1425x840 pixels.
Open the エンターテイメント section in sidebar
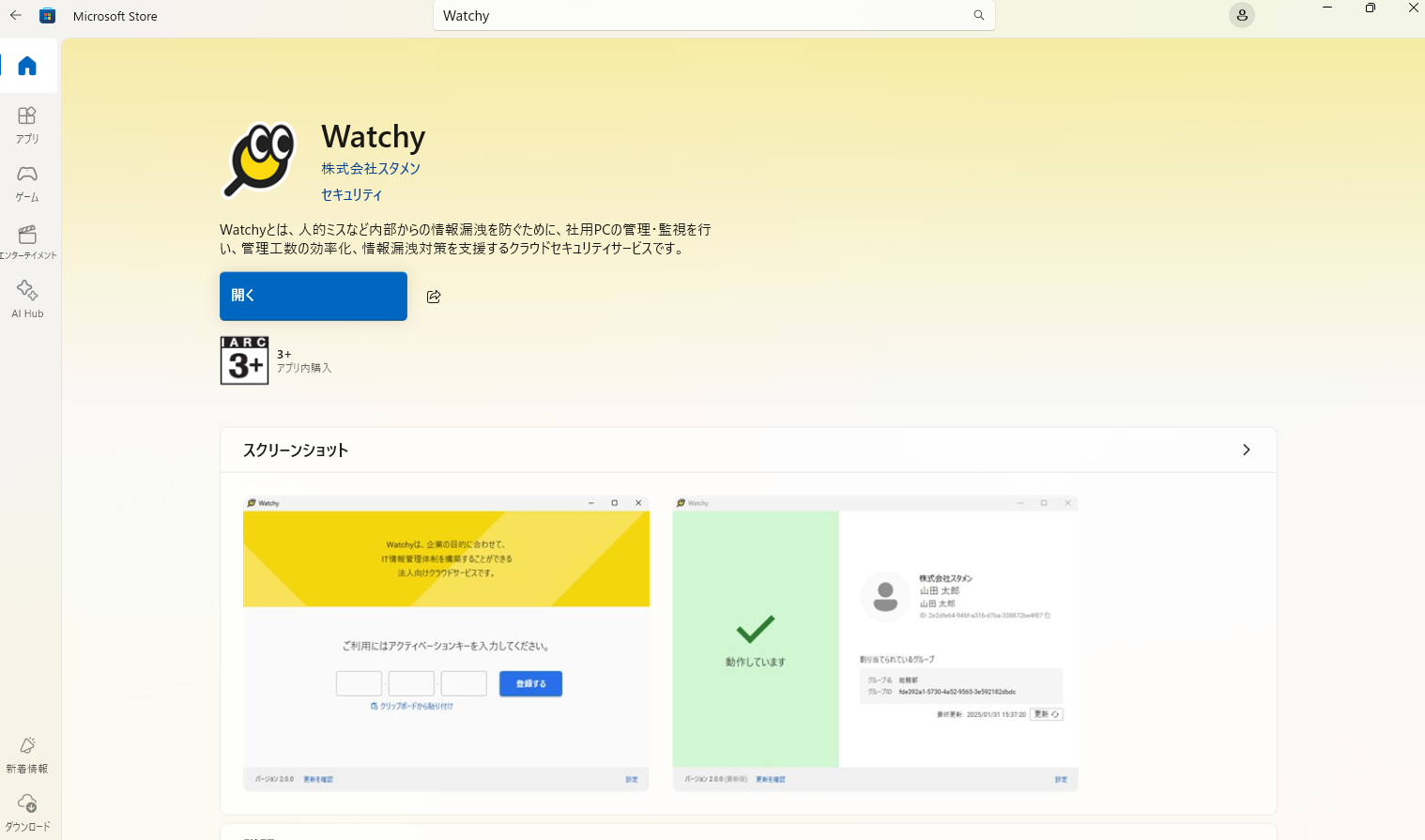pyautogui.click(x=27, y=242)
